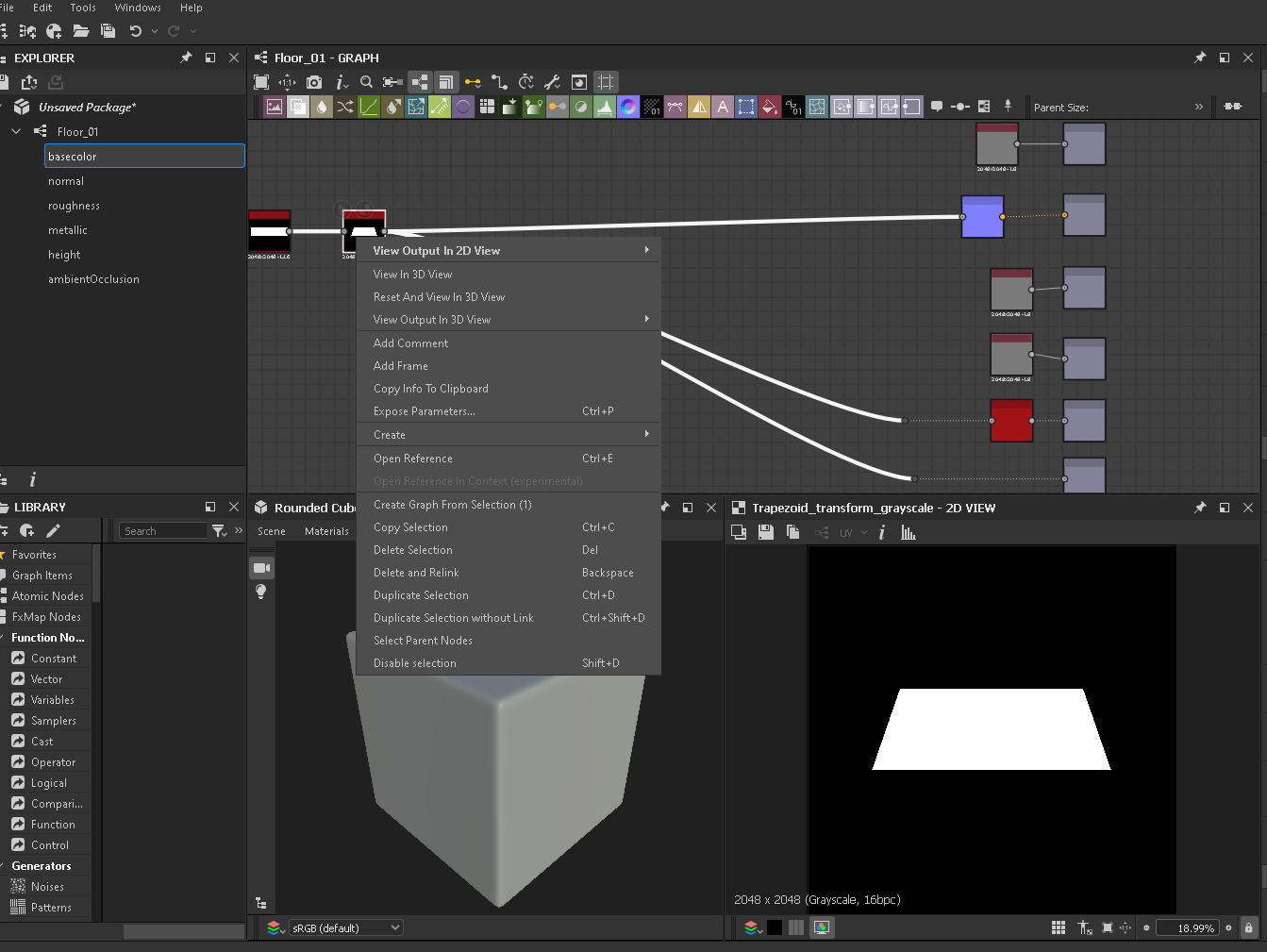Image resolution: width=1267 pixels, height=952 pixels.
Task: Open the info icon in the 2D view toolbar
Action: point(882,532)
